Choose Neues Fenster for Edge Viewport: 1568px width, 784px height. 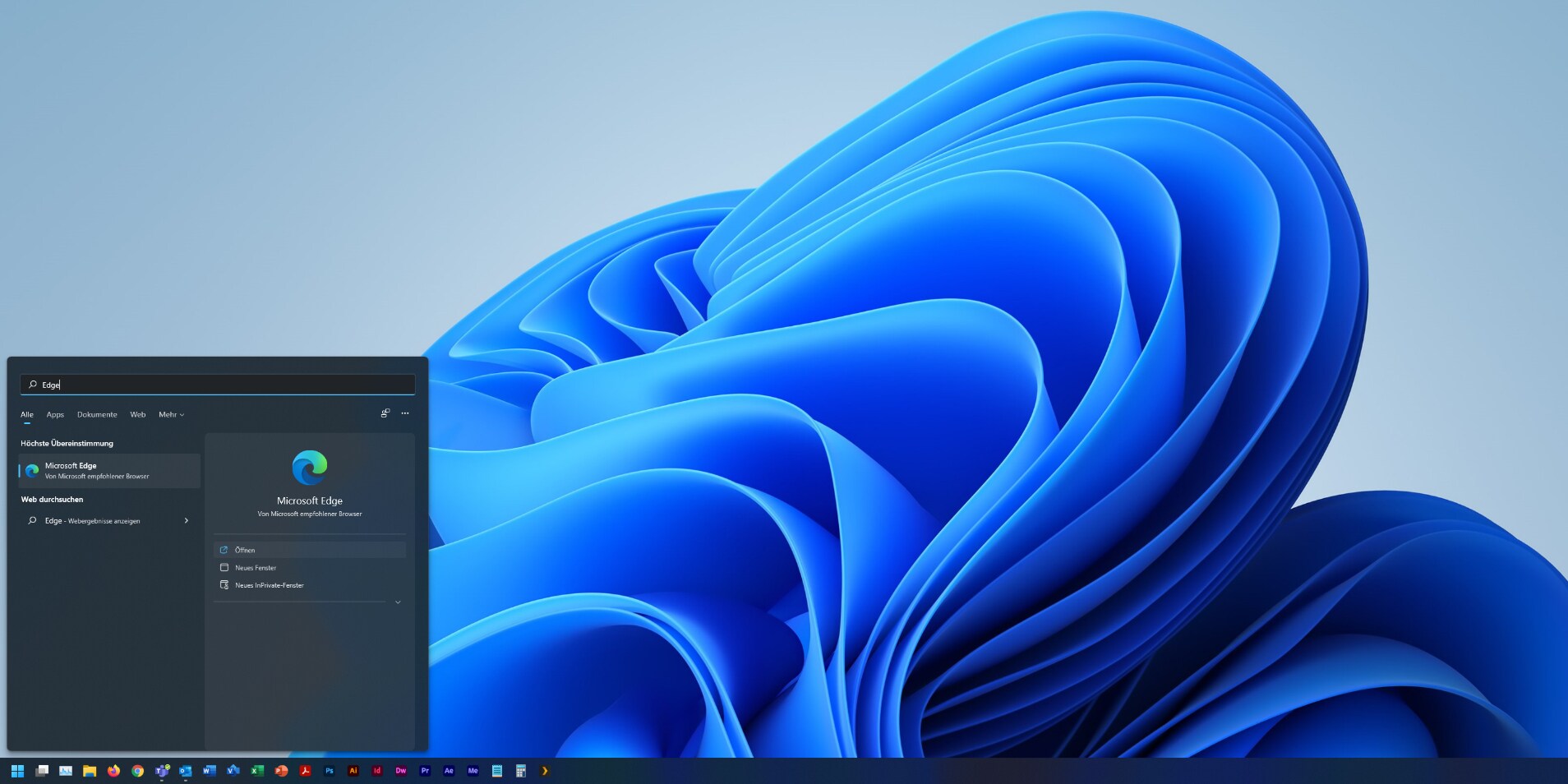(x=310, y=568)
